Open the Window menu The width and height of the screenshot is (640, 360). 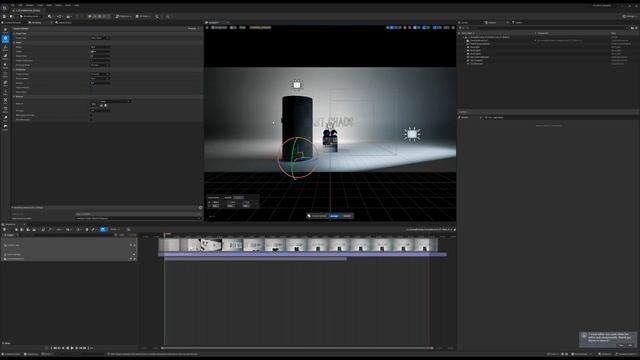(x=30, y=5)
